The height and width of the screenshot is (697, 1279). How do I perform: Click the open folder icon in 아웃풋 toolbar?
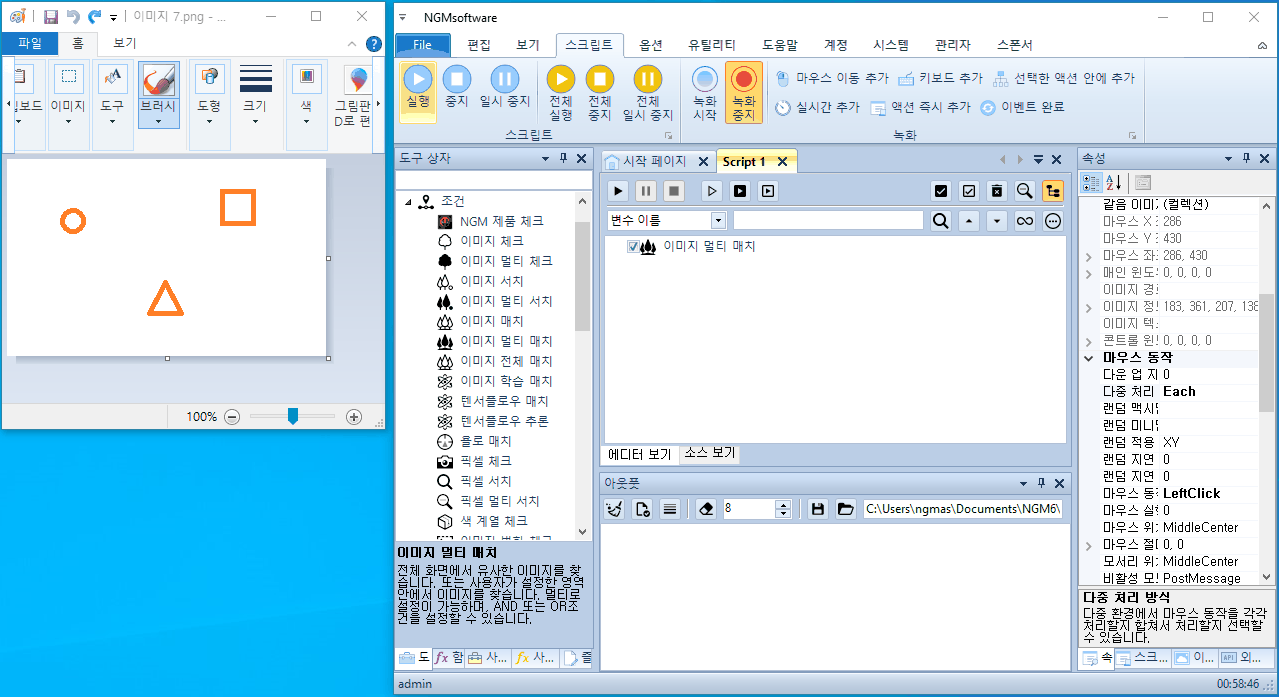click(846, 509)
